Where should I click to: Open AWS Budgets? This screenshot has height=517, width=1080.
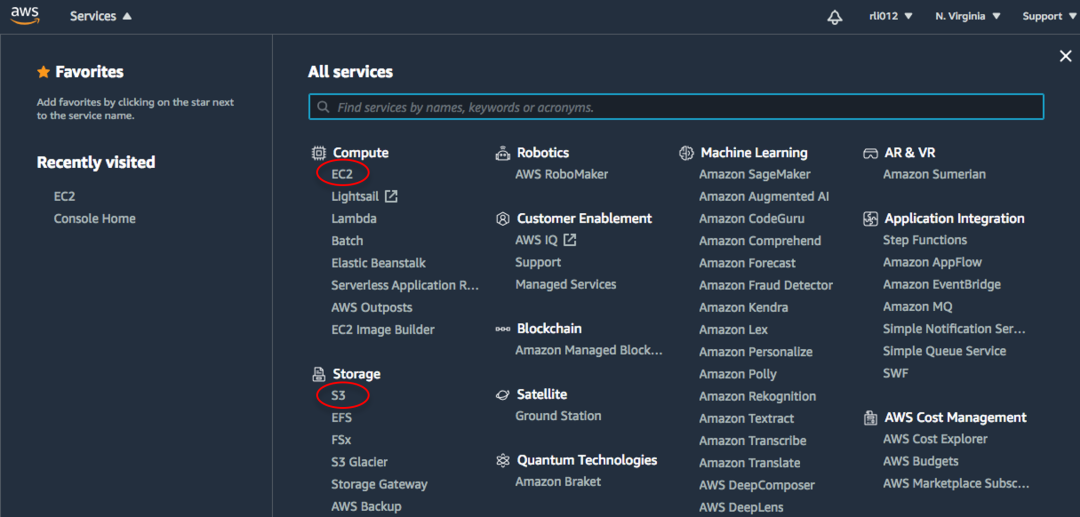pyautogui.click(x=921, y=461)
